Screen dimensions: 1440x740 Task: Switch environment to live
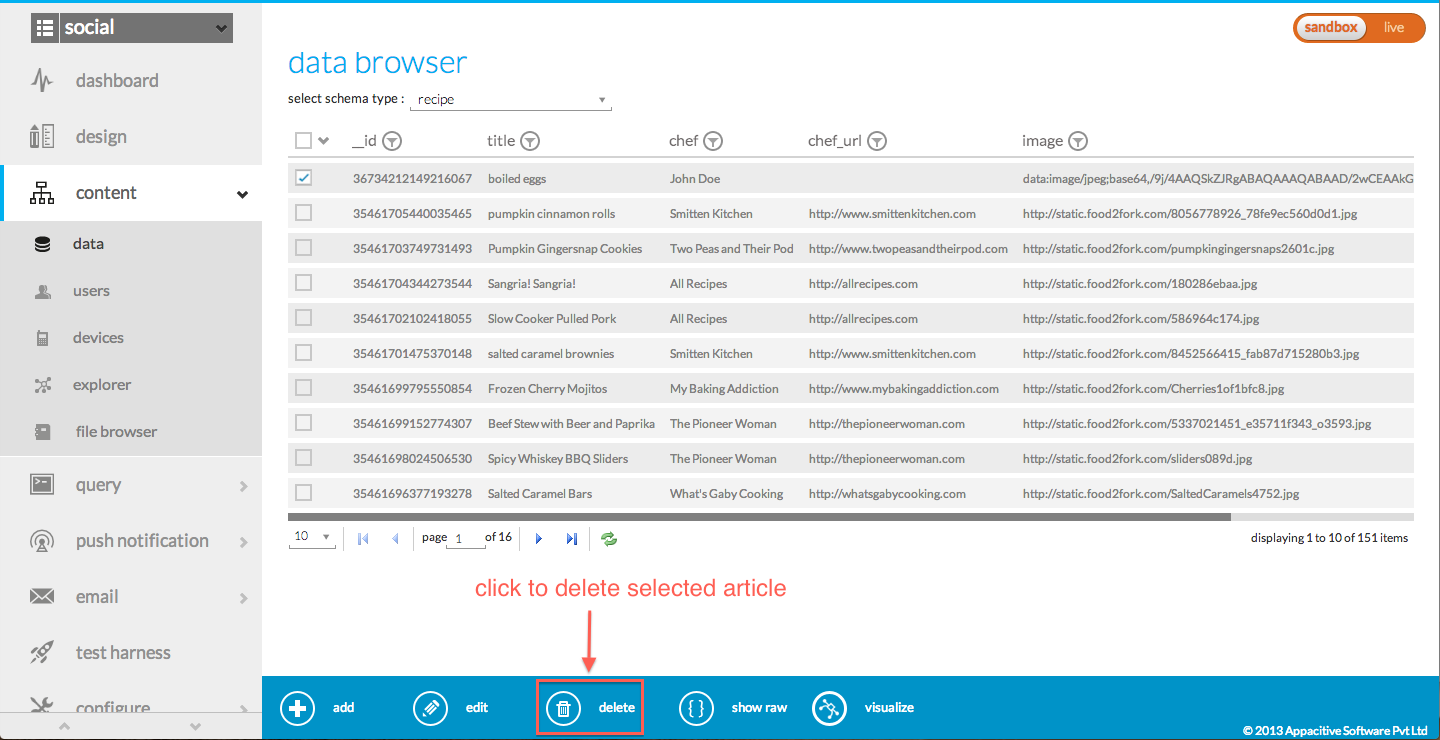1394,28
